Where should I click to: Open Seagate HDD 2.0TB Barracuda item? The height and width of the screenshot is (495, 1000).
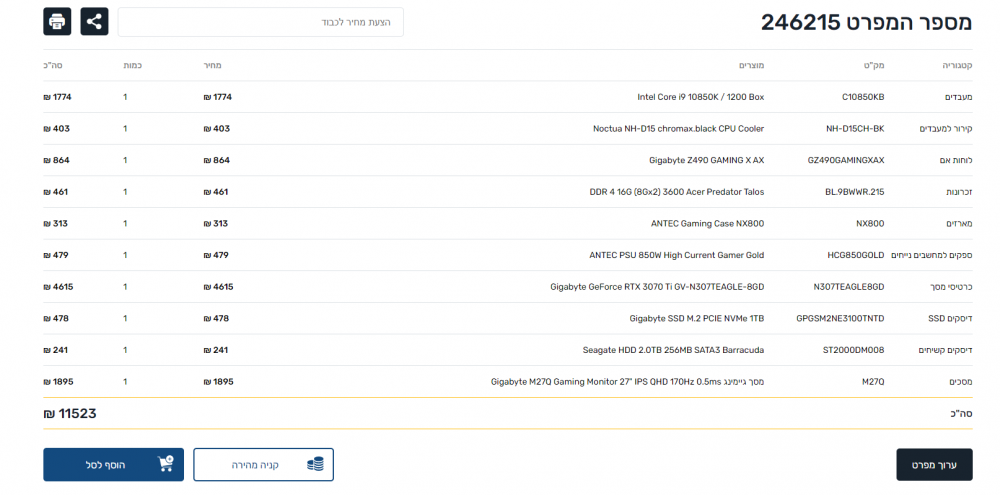[673, 350]
